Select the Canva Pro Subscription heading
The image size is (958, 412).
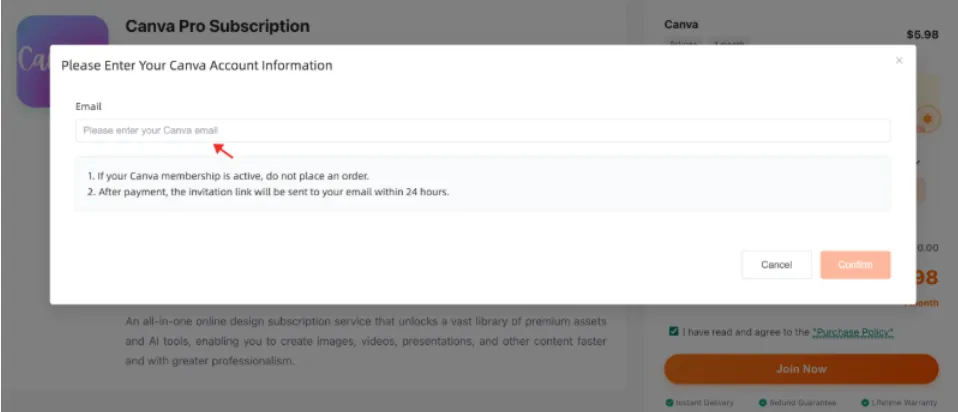tap(218, 26)
